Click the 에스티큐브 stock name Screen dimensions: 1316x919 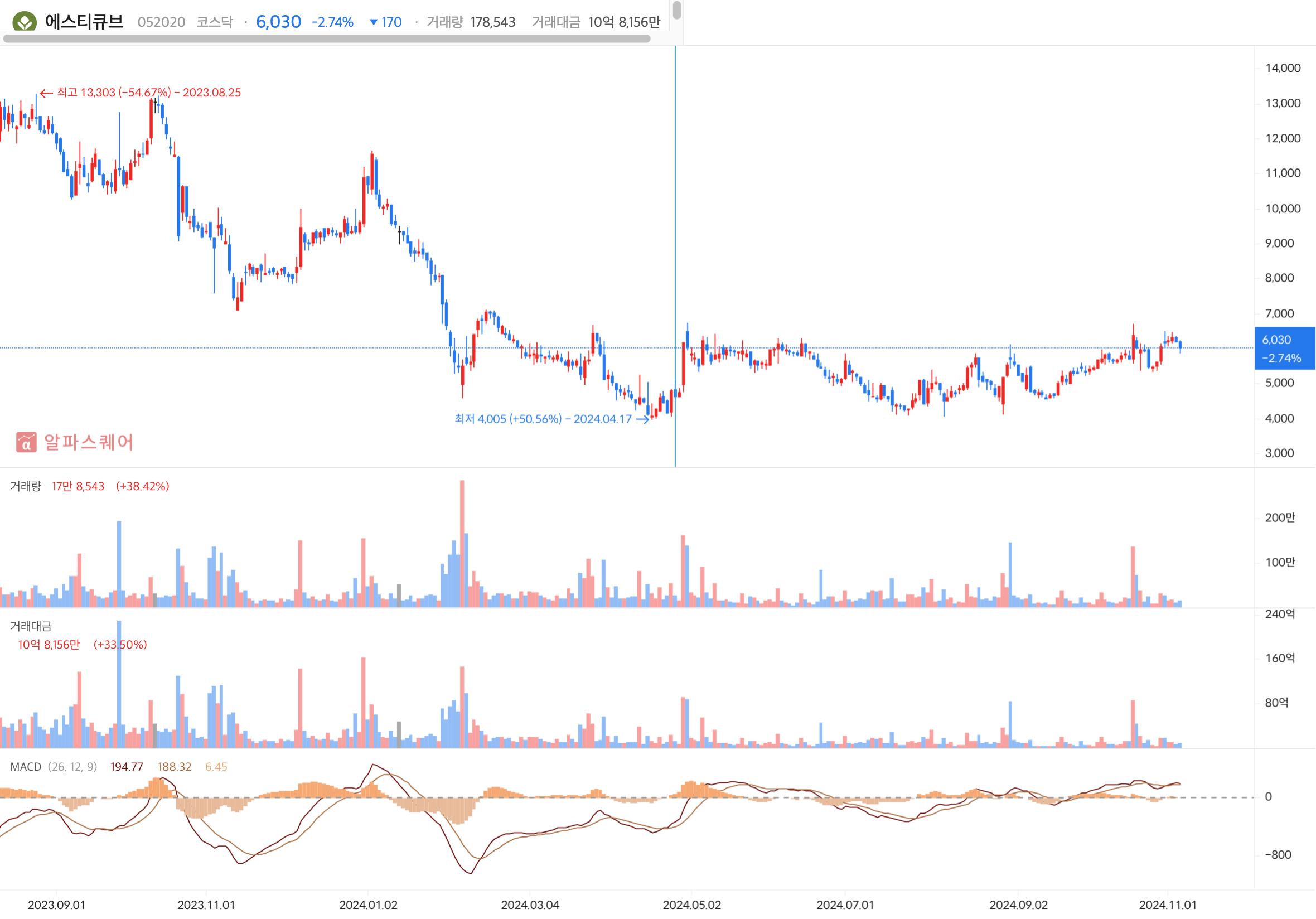(84, 22)
